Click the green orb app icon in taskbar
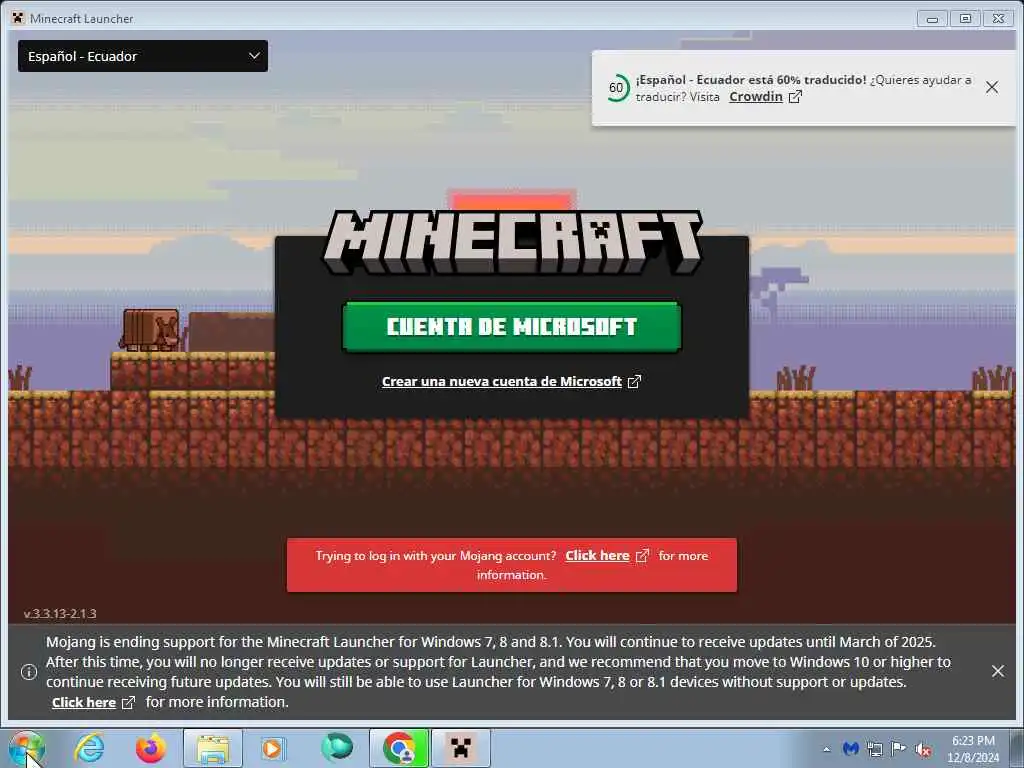 click(336, 748)
